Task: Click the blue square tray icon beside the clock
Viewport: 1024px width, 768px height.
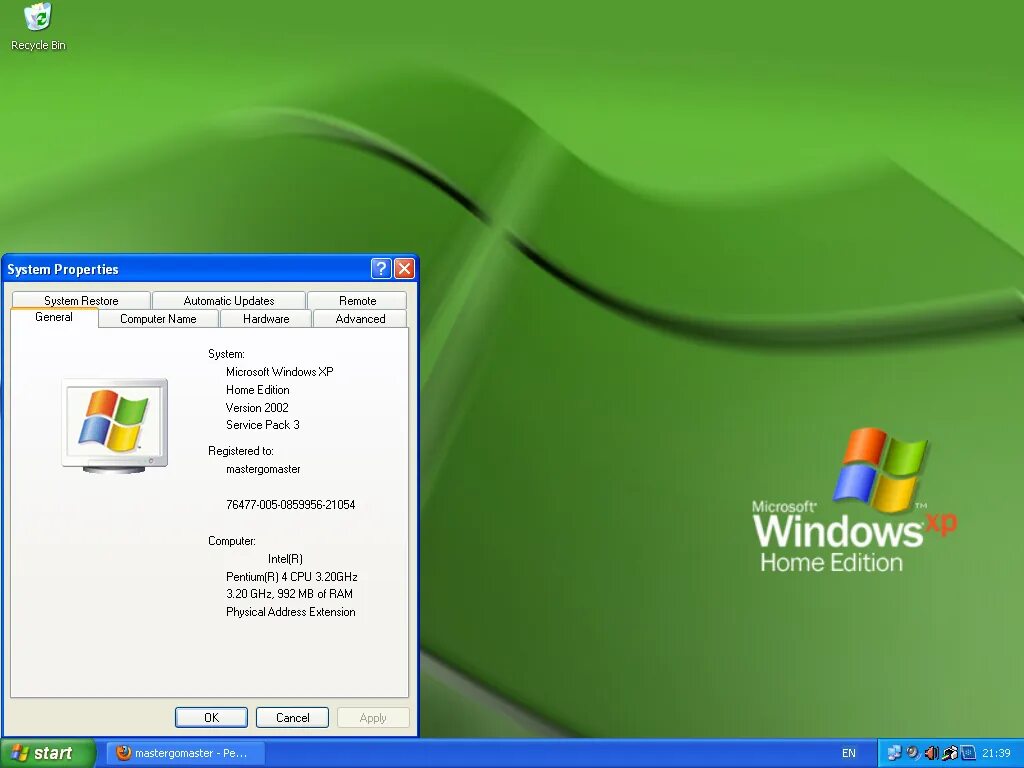Action: pos(968,752)
